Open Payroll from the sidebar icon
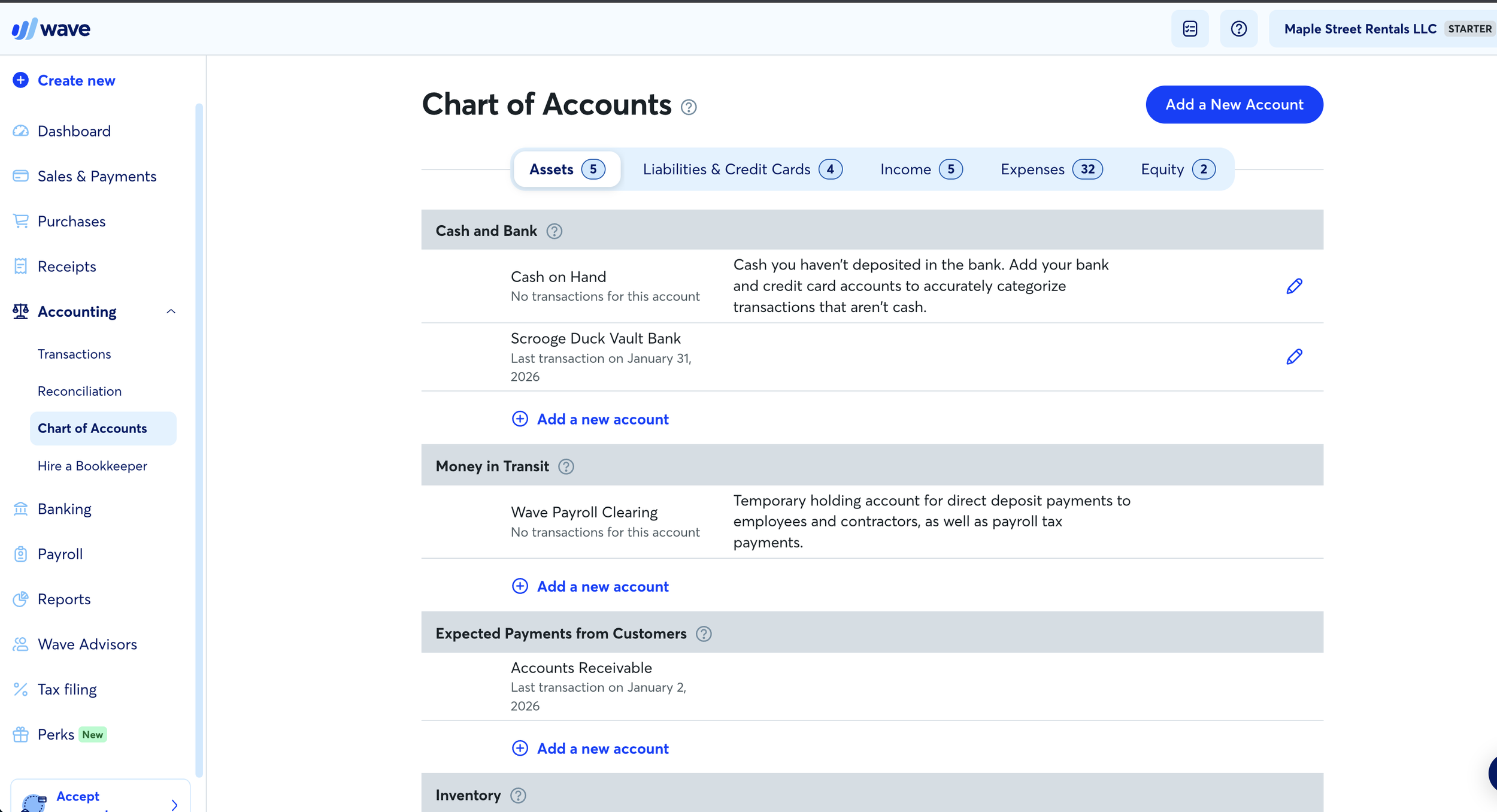 pos(20,553)
